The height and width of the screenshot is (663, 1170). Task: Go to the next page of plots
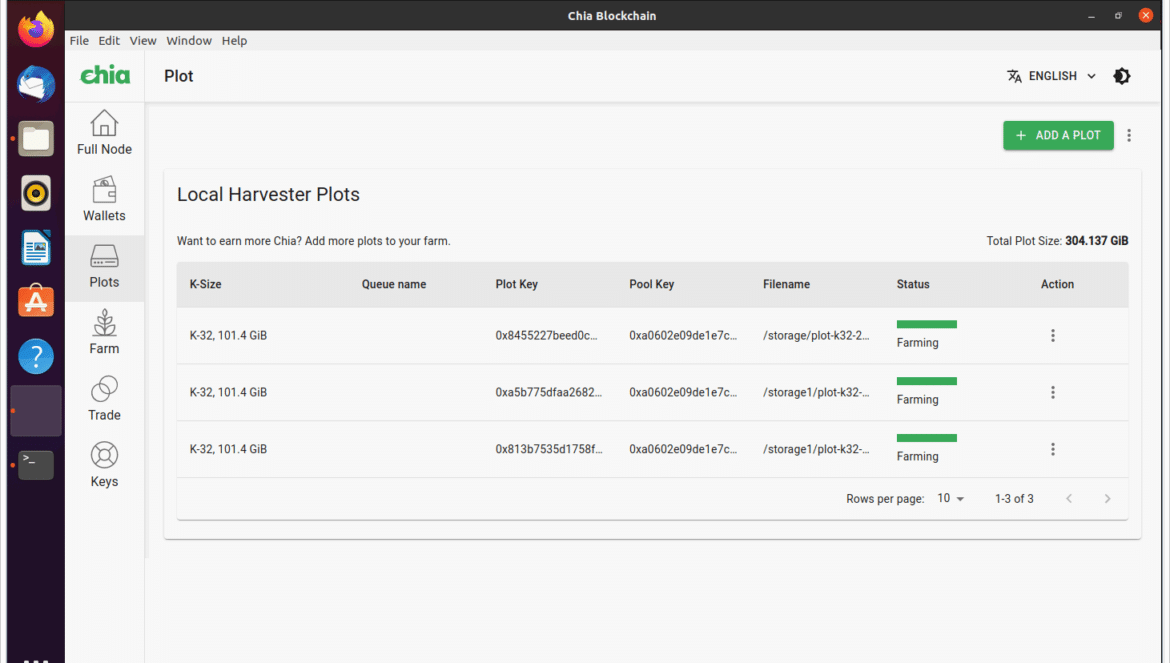click(x=1107, y=498)
